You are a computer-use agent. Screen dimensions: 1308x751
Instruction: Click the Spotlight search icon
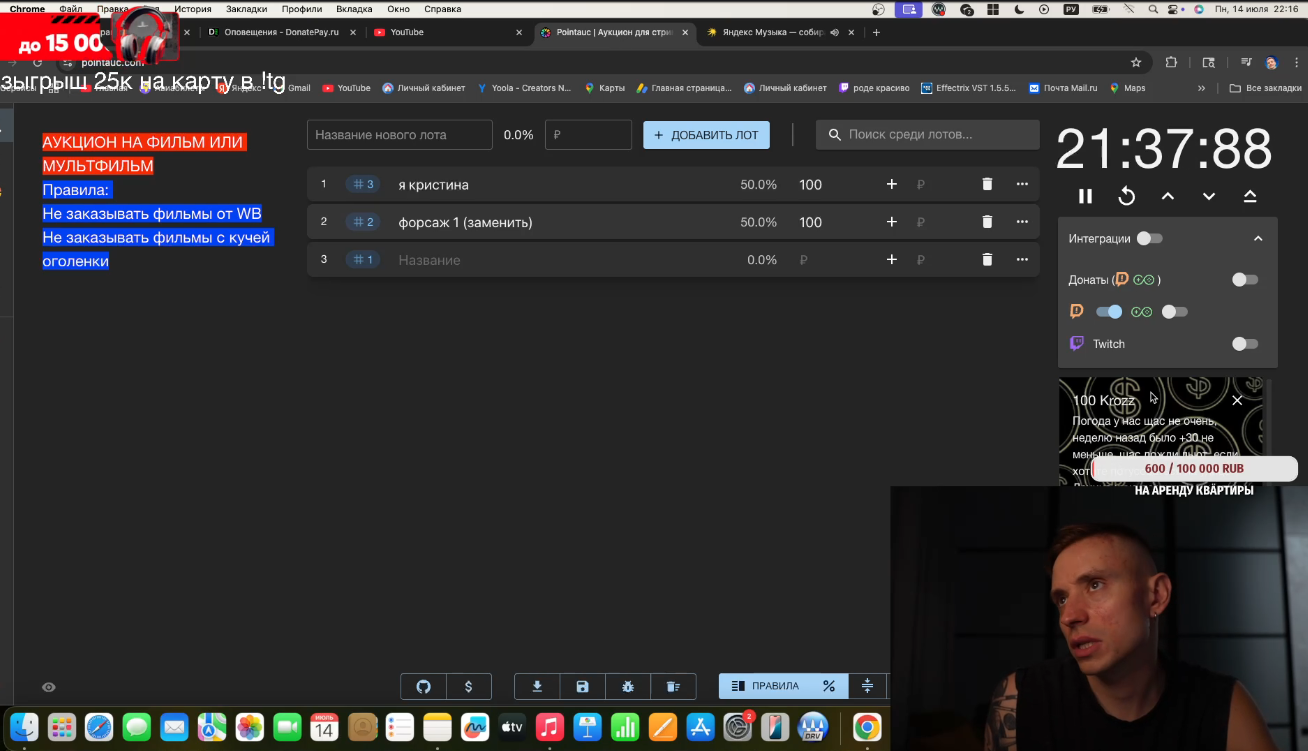[1153, 9]
